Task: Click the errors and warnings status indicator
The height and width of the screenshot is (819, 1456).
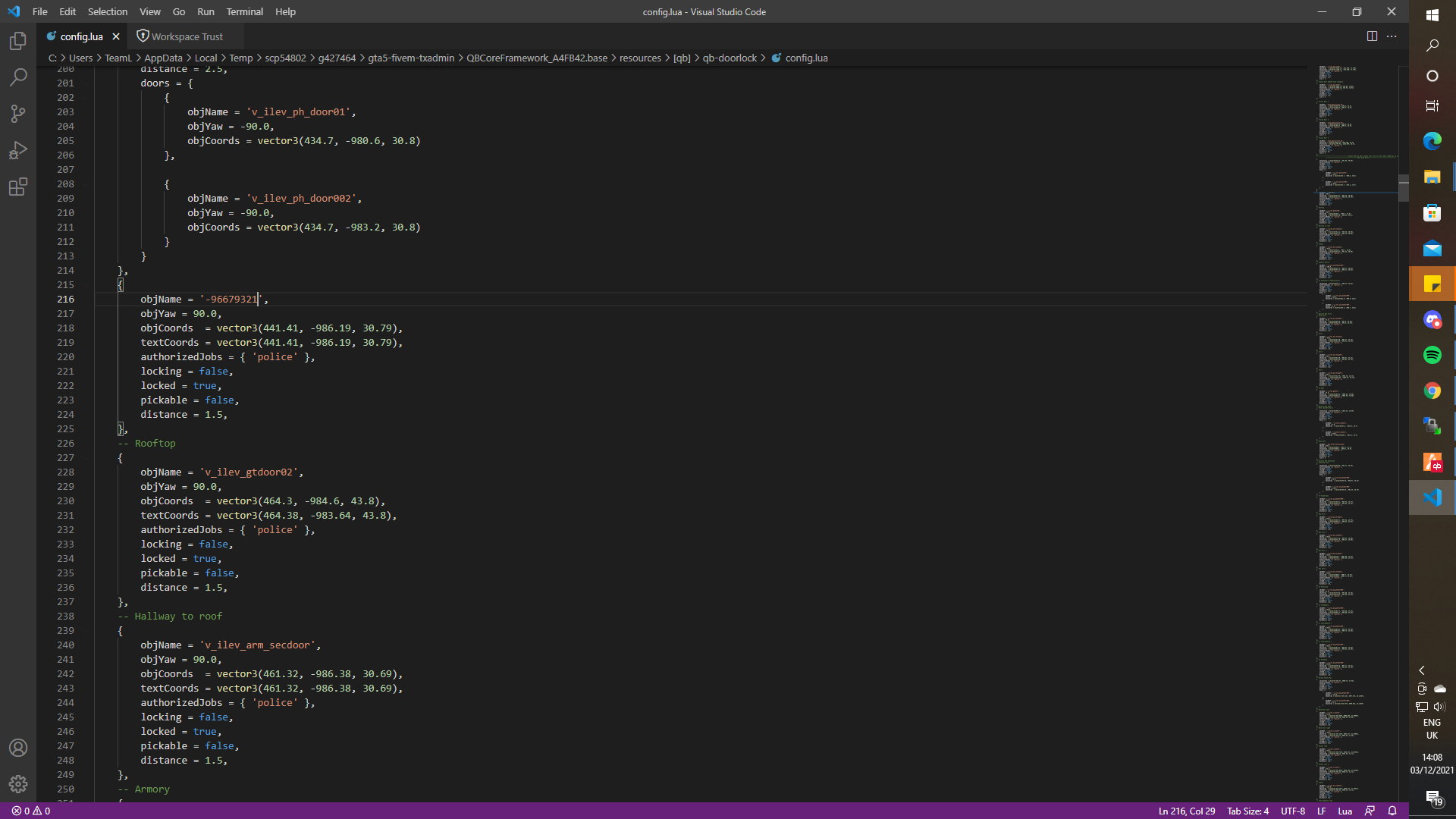Action: click(x=31, y=811)
